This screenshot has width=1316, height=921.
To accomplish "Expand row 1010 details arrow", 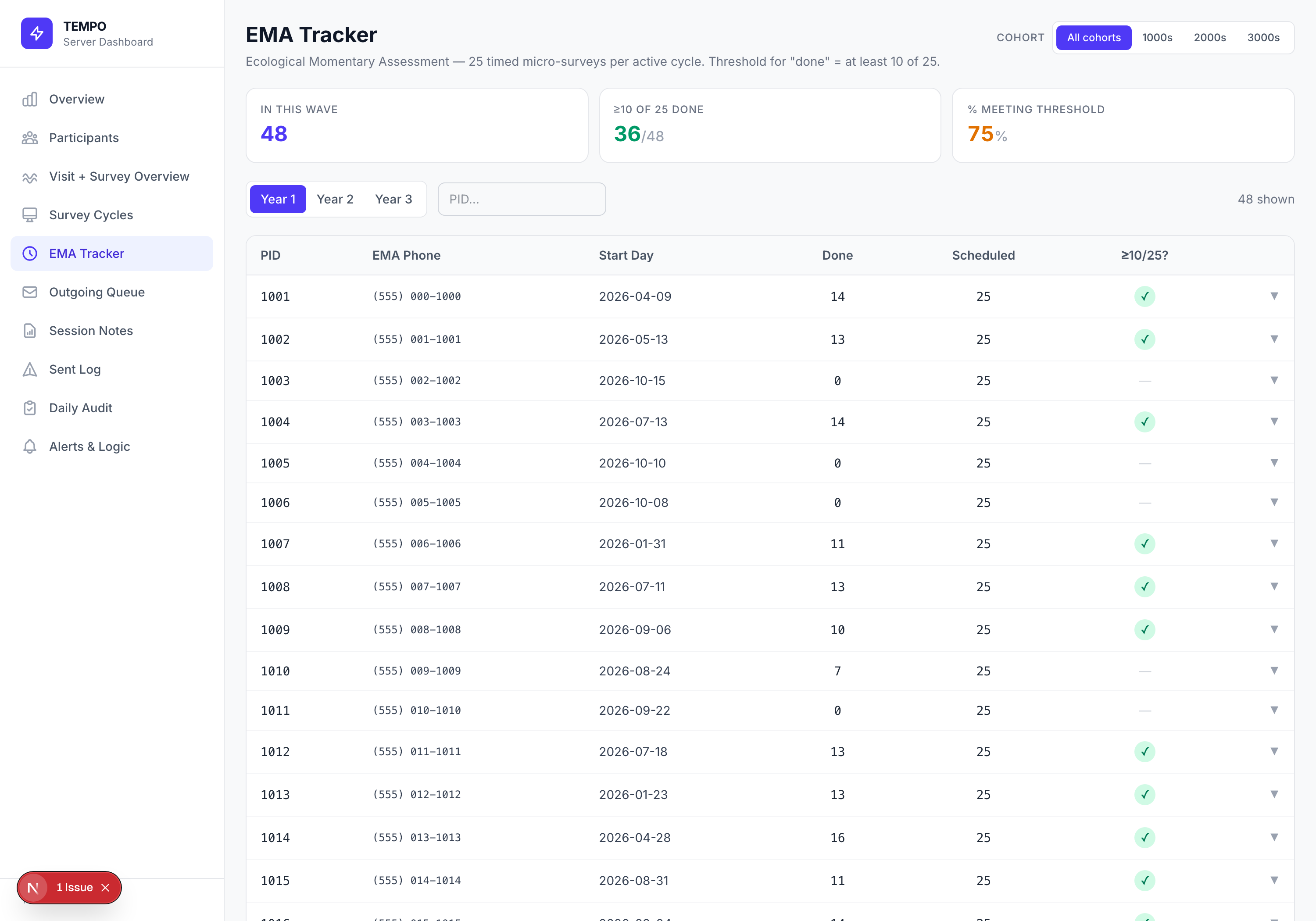I will click(x=1273, y=671).
